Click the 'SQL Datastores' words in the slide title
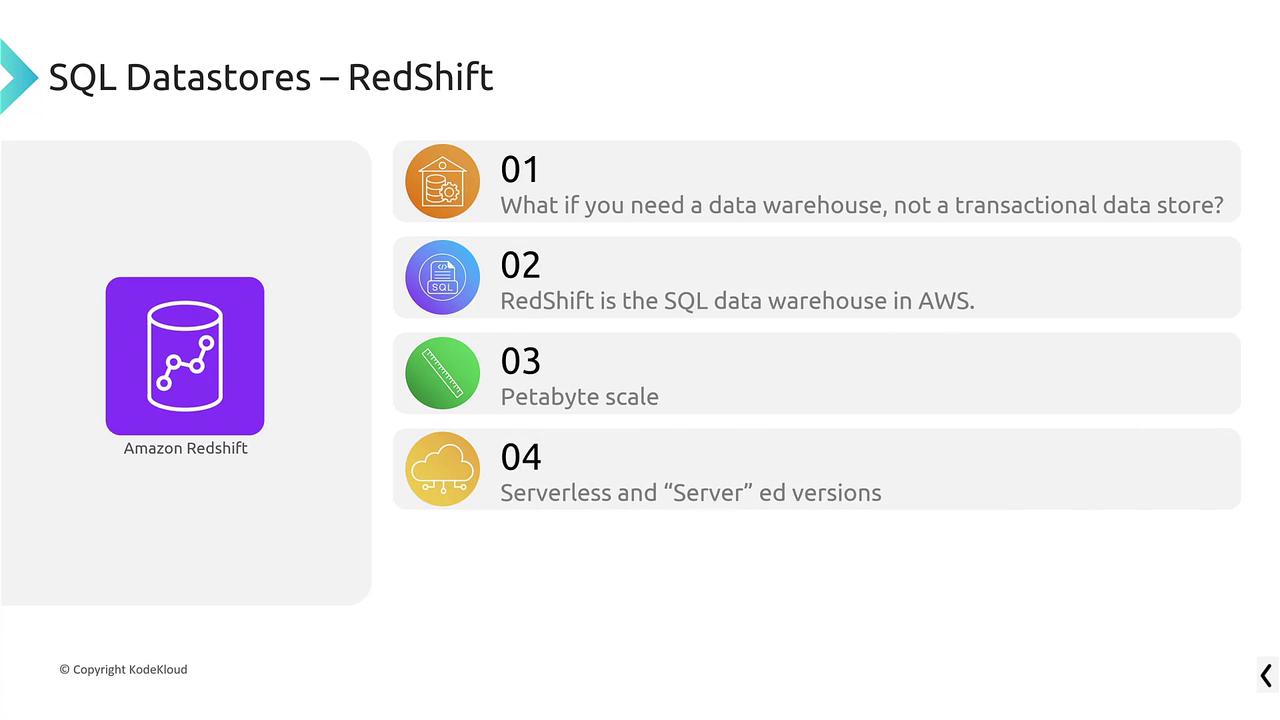Screen dimensions: 1280x720 [179, 77]
